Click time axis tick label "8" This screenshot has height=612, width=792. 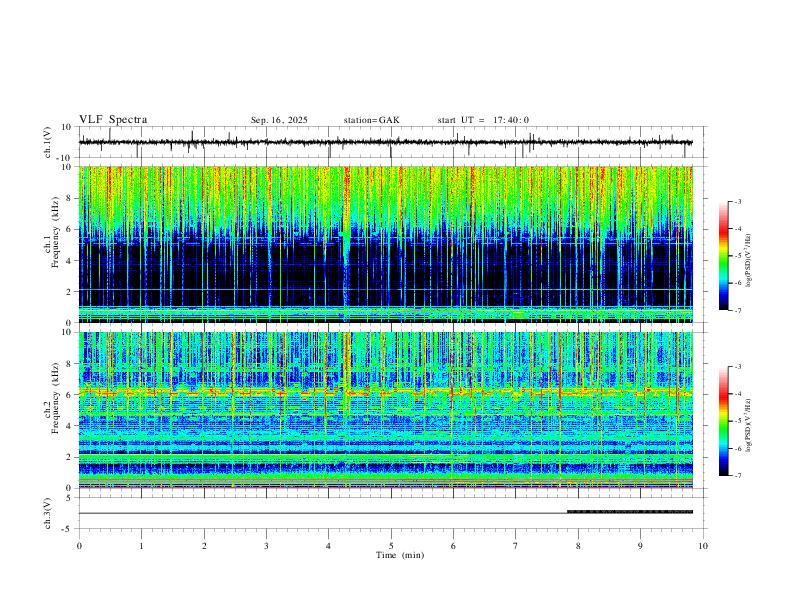(578, 546)
